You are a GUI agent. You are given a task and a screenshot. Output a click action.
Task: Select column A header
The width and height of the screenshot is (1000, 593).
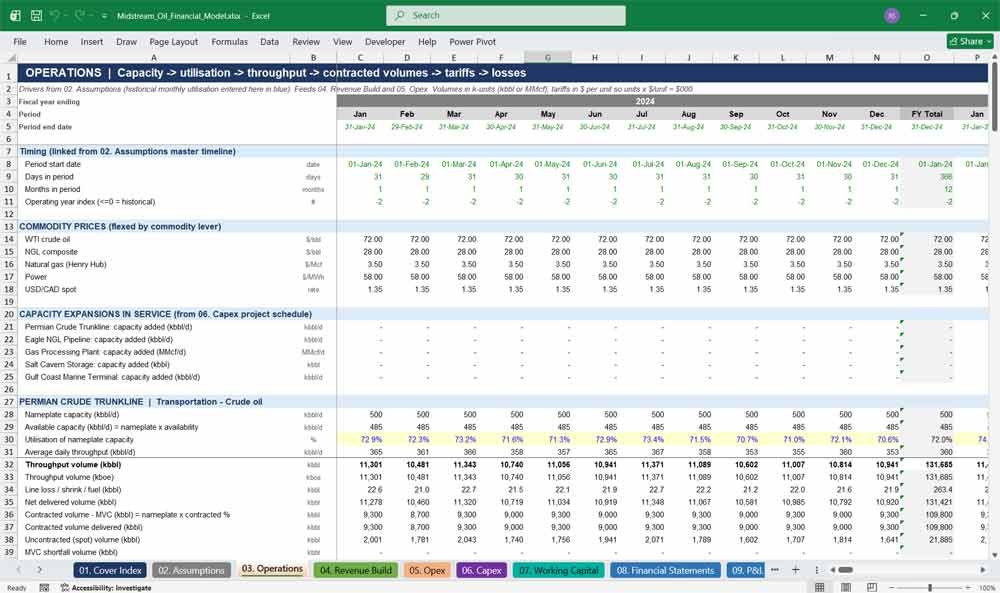[154, 57]
